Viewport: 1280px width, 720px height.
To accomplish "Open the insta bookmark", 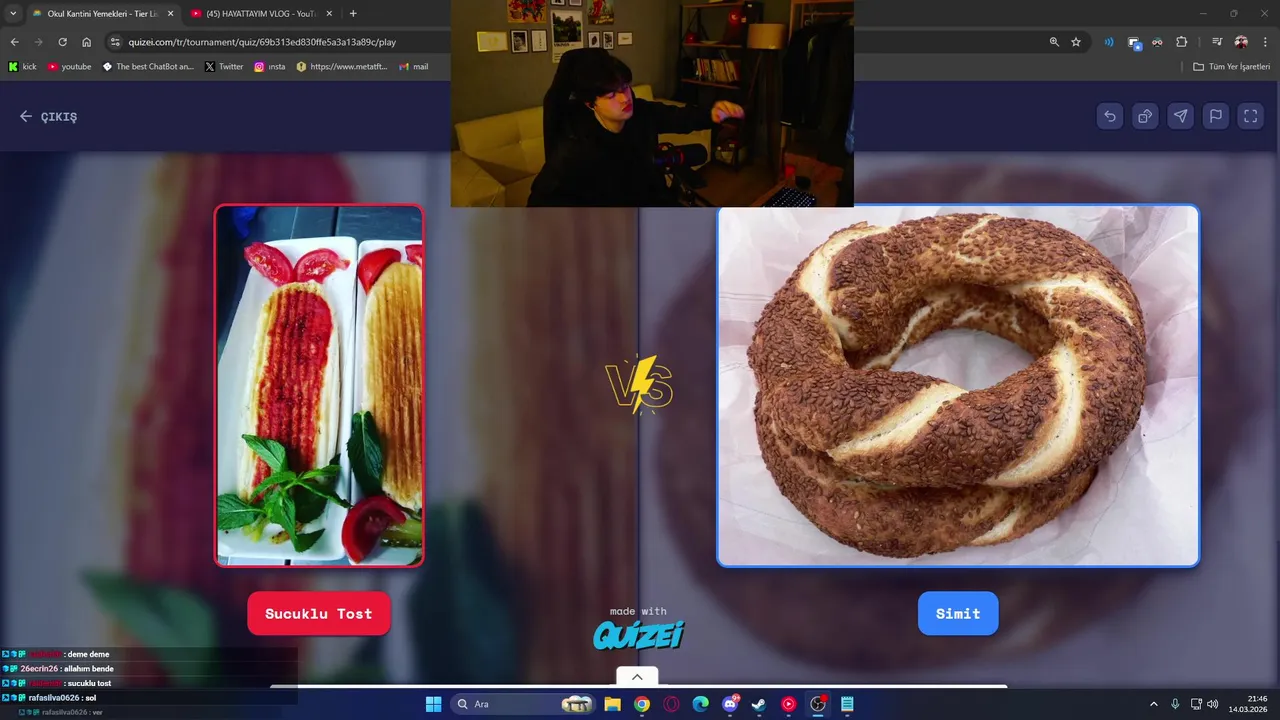I will tap(270, 67).
